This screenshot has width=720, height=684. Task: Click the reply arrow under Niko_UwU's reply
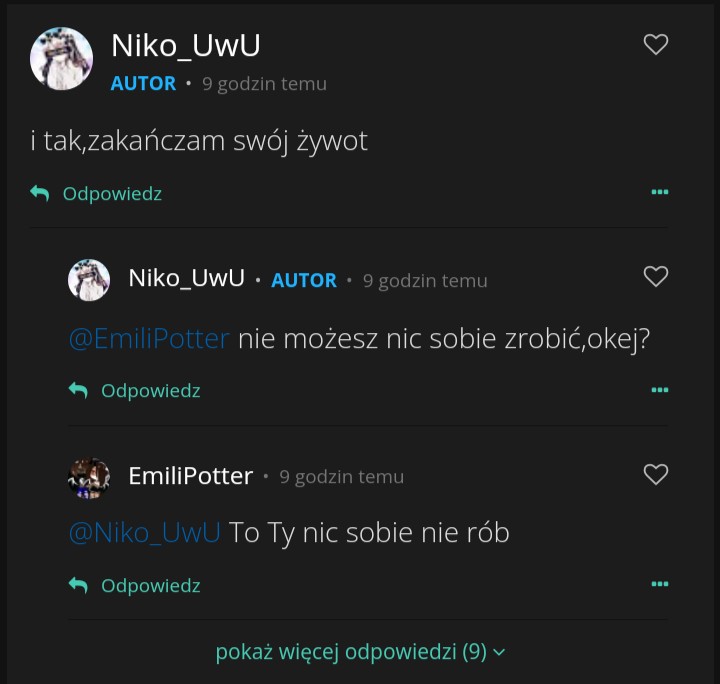[x=78, y=390]
